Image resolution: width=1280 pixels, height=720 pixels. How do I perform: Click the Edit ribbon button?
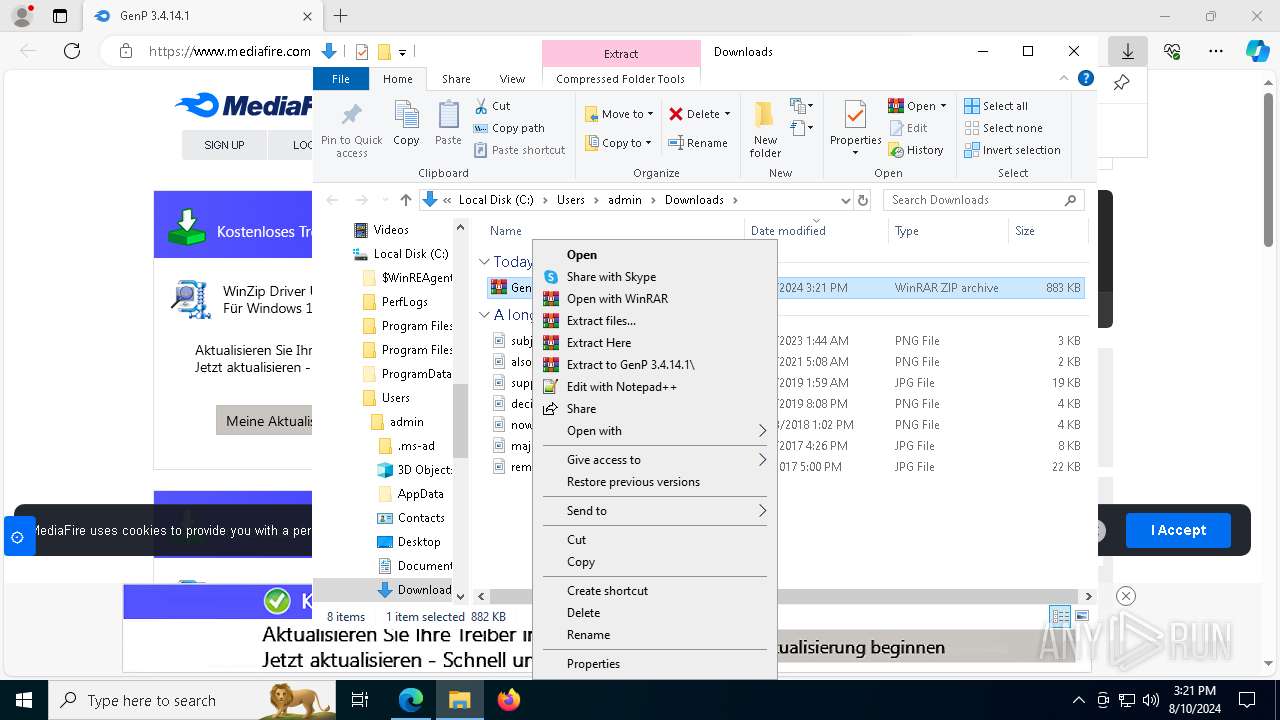pyautogui.click(x=908, y=128)
